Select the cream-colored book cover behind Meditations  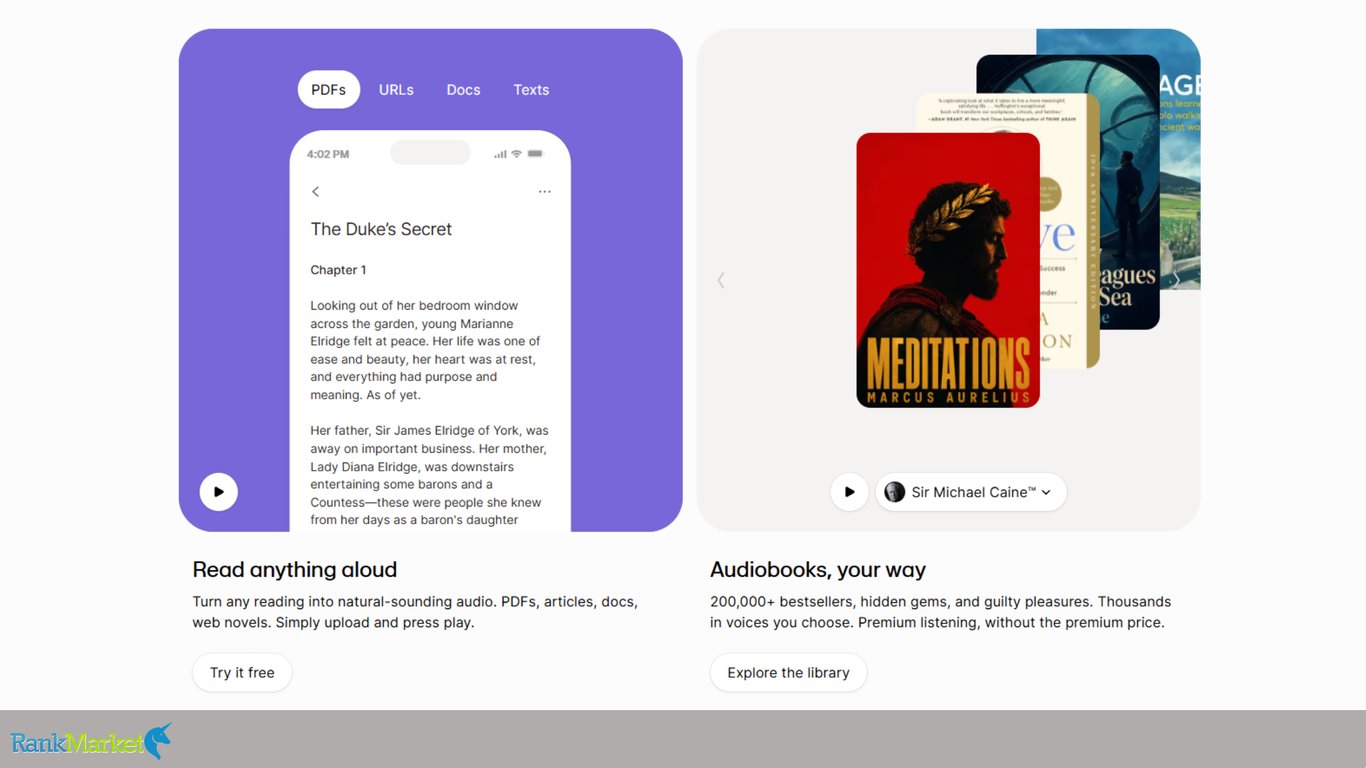[x=1069, y=232]
